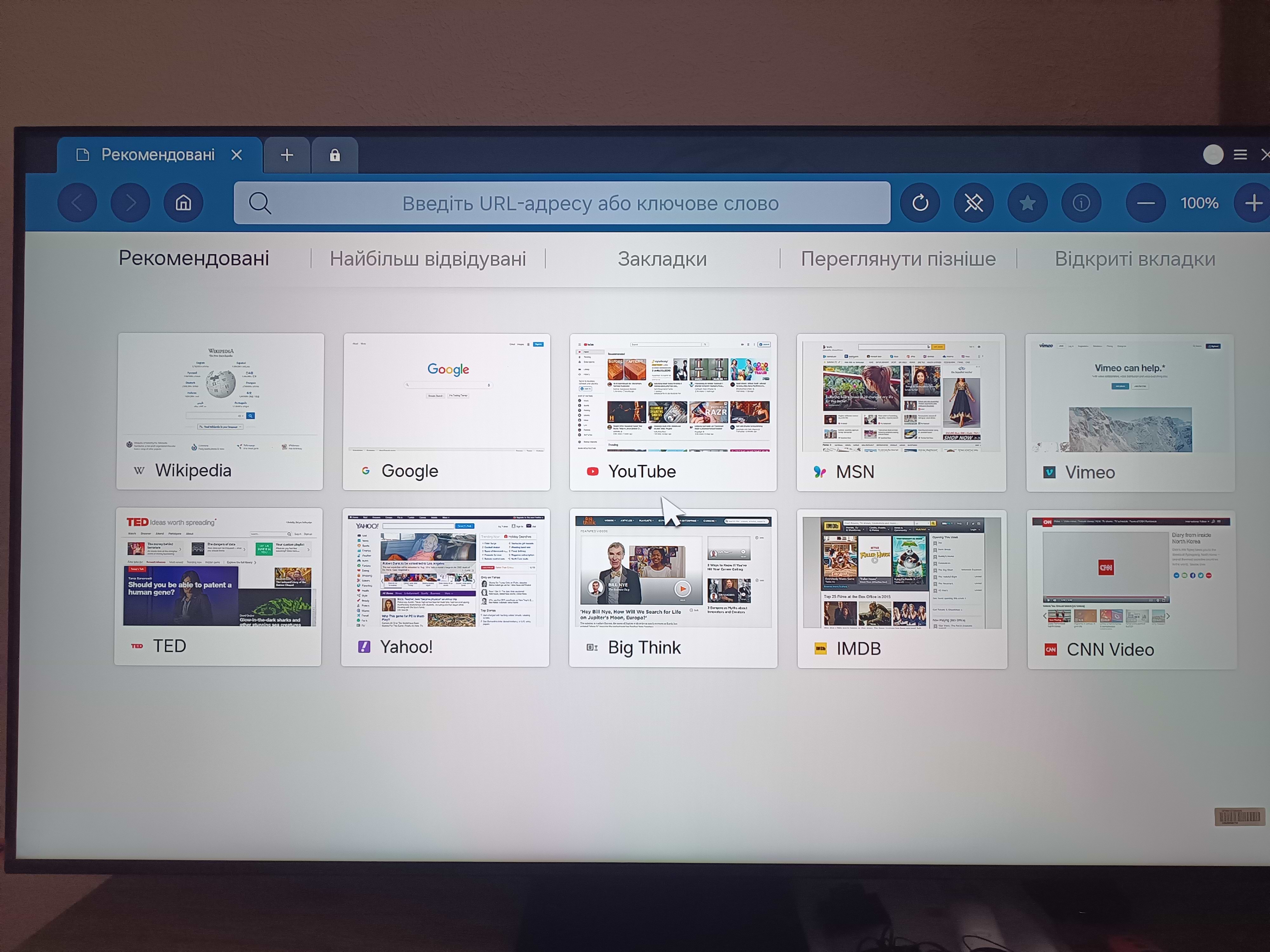Click the round profile avatar icon
1270x952 pixels.
(1213, 154)
